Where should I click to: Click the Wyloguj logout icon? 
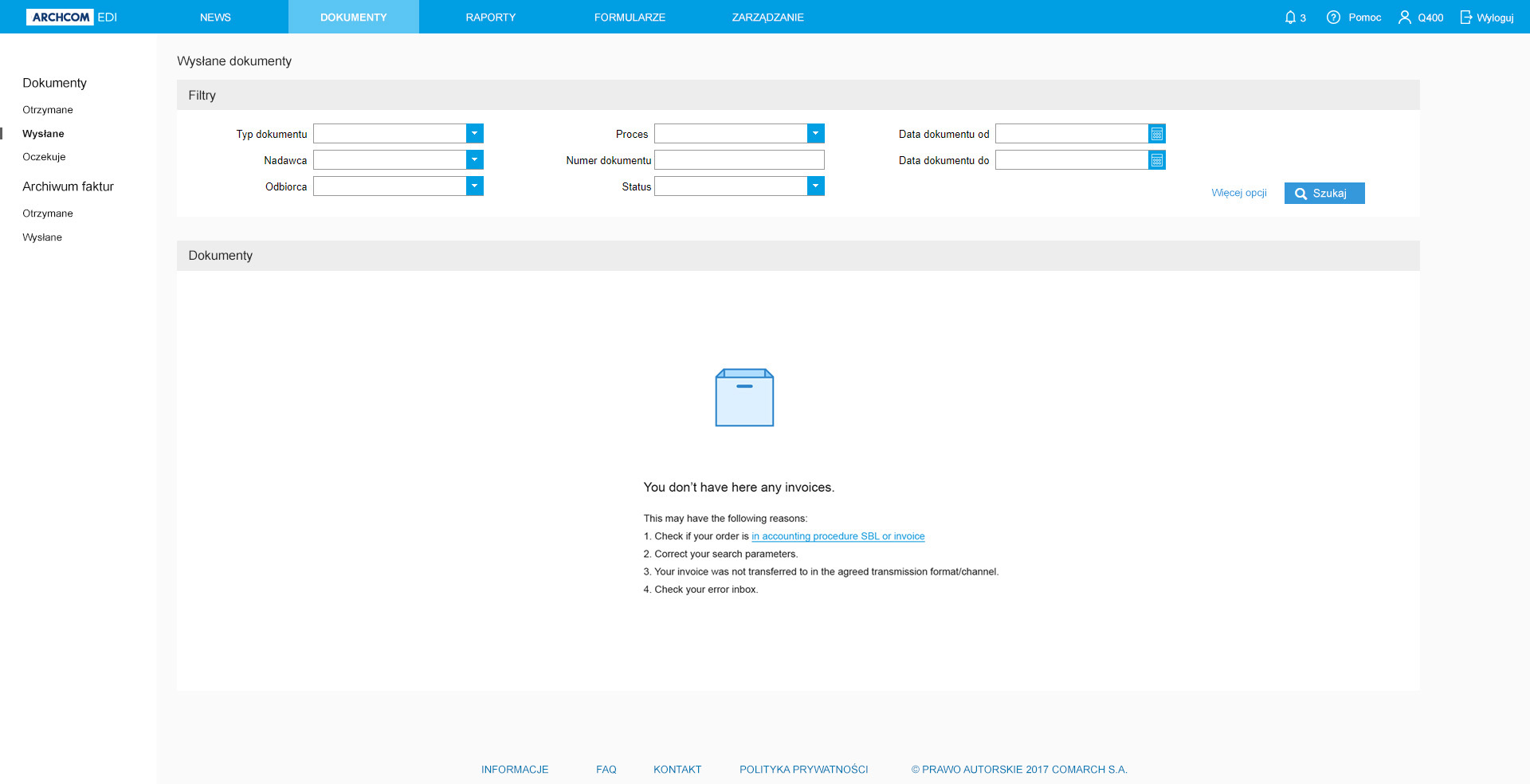coord(1465,17)
